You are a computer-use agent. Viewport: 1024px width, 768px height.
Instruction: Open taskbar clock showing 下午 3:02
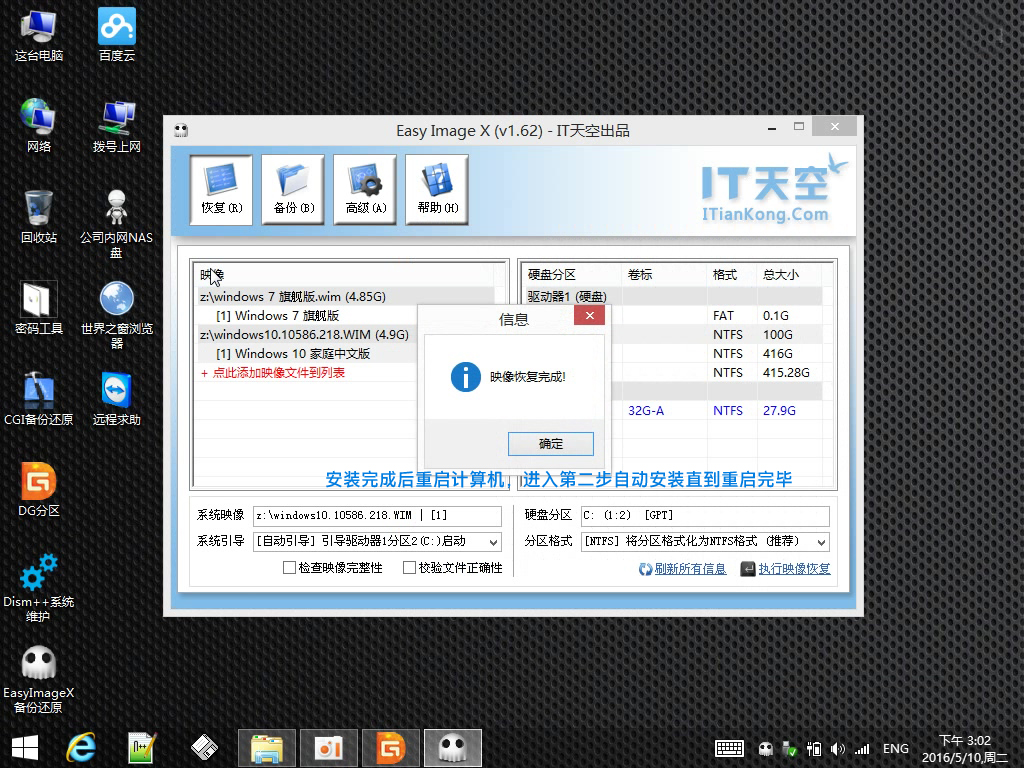coord(965,749)
